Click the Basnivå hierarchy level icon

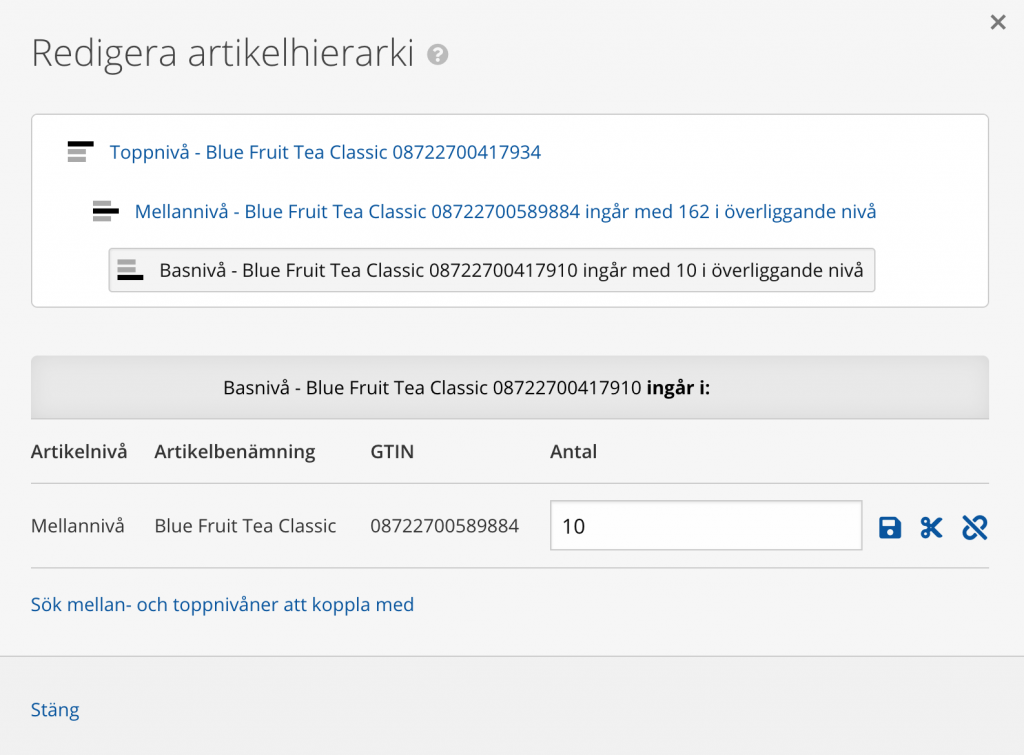click(130, 270)
